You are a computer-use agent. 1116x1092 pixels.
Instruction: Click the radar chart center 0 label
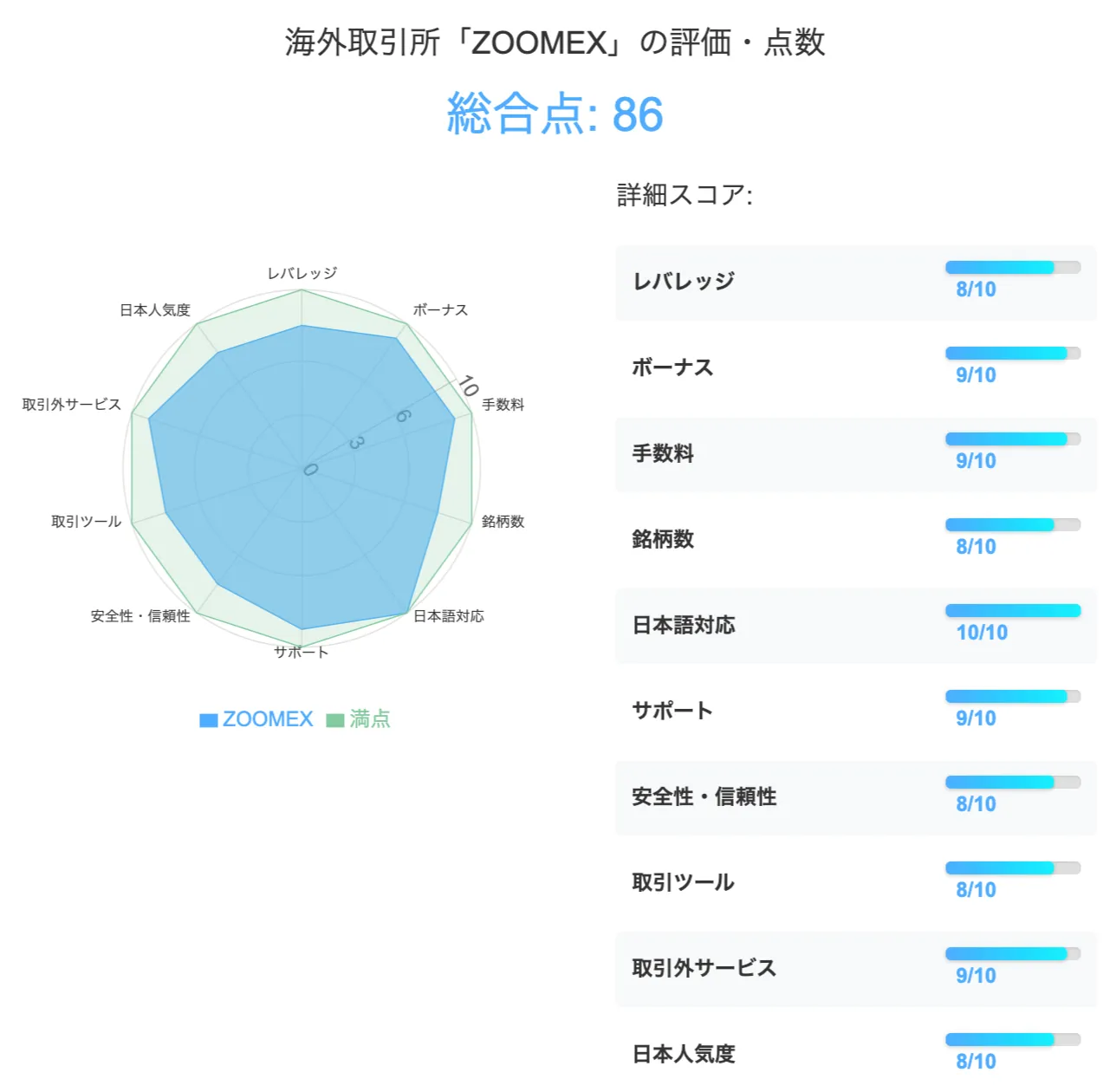(x=309, y=469)
